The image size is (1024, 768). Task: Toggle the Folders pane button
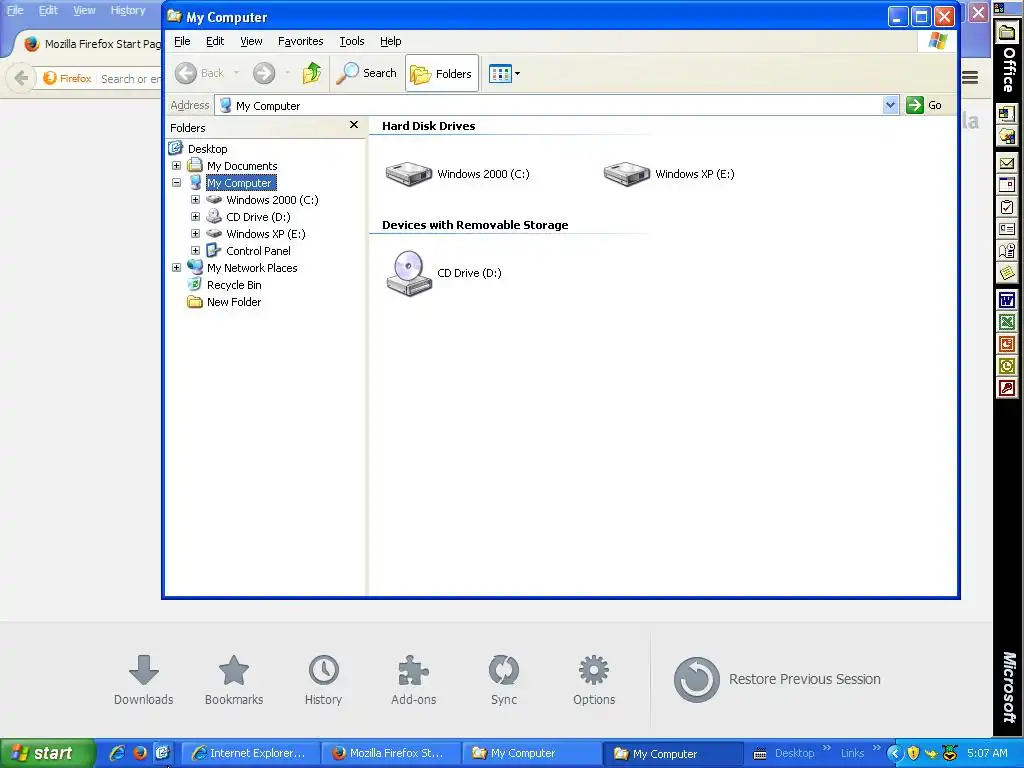pyautogui.click(x=441, y=73)
